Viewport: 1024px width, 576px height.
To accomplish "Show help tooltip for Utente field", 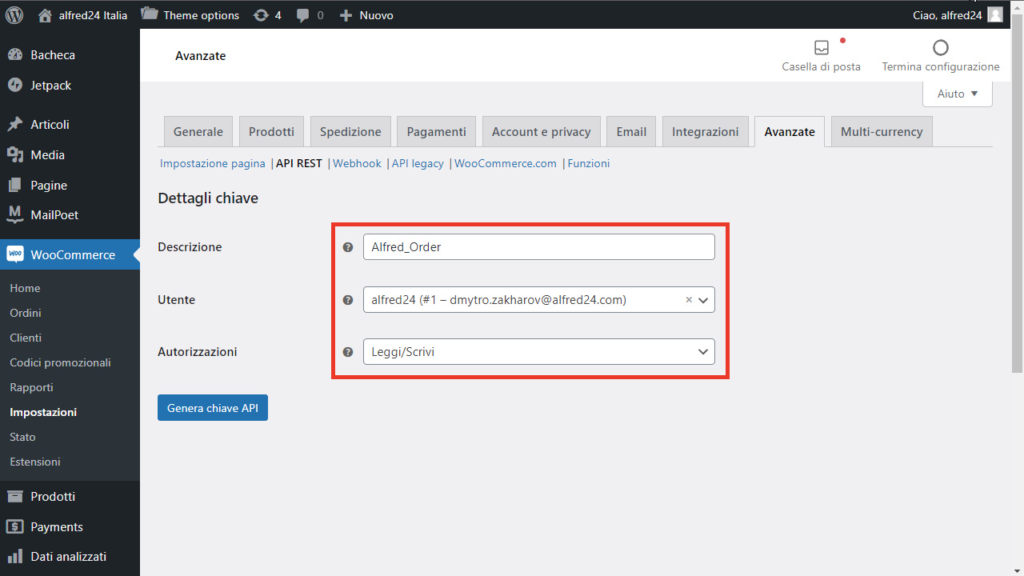I will (x=348, y=300).
